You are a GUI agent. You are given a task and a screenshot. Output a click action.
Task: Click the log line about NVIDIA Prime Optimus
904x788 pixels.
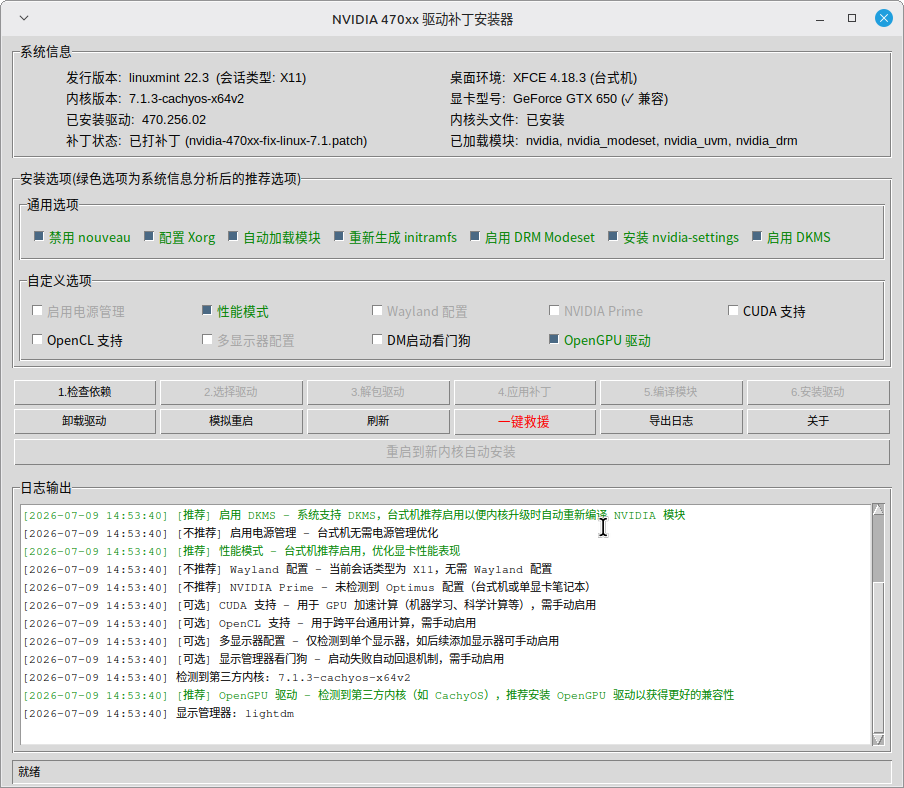pos(307,588)
